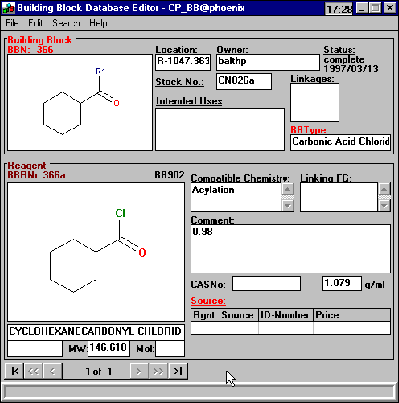Click the empty field left of MW

point(35,349)
